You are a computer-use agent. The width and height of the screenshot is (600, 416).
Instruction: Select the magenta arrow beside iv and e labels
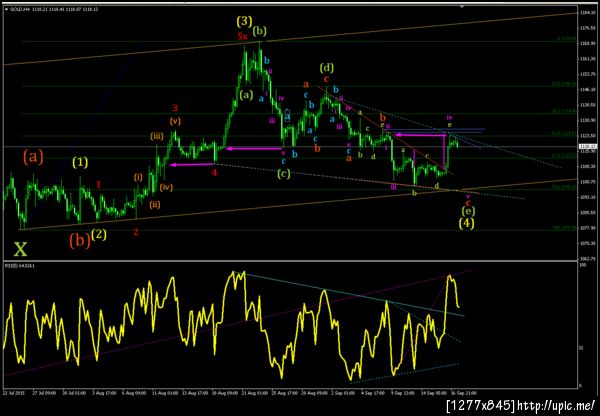(420, 135)
